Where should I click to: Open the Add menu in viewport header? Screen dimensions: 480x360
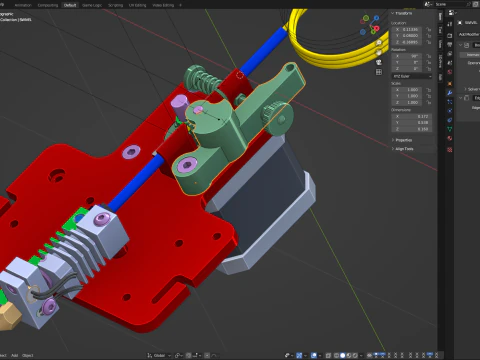click(15, 355)
